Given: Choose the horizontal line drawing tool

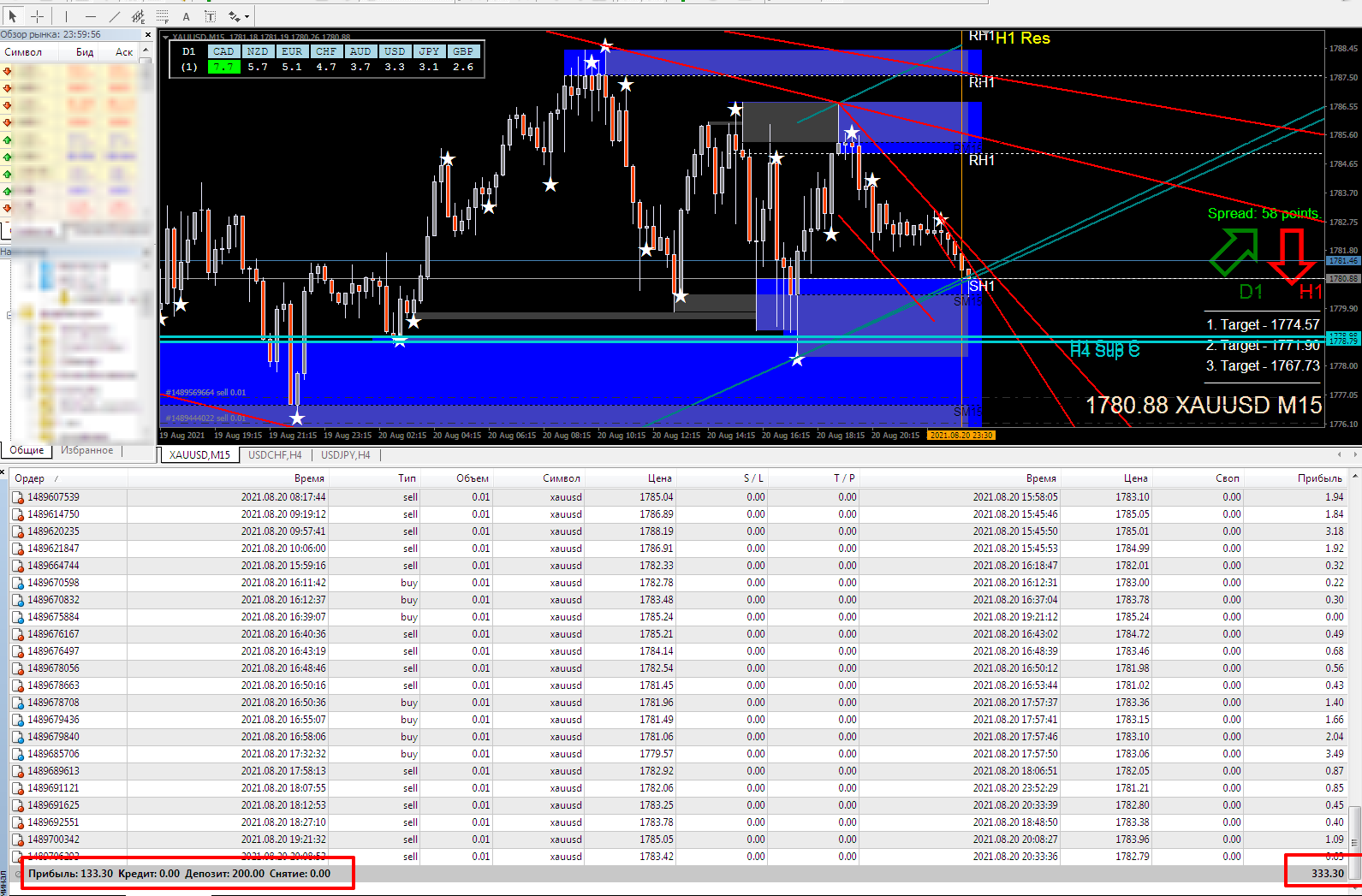Looking at the screenshot, I should tap(90, 15).
